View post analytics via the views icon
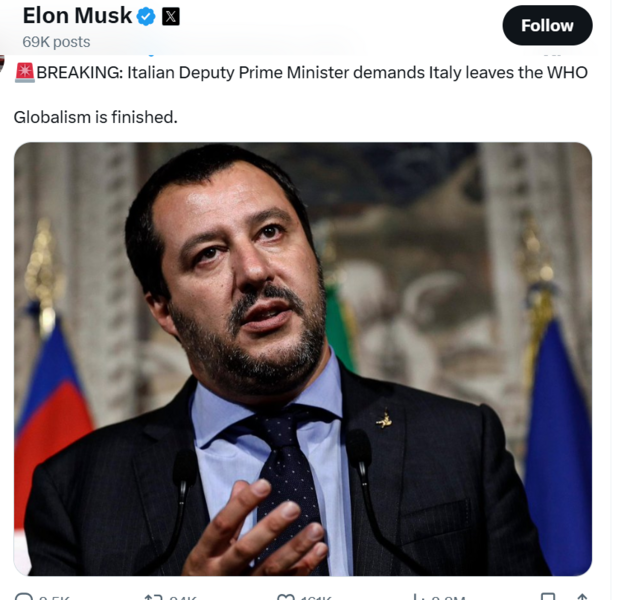The width and height of the screenshot is (621, 600). (x=416, y=597)
